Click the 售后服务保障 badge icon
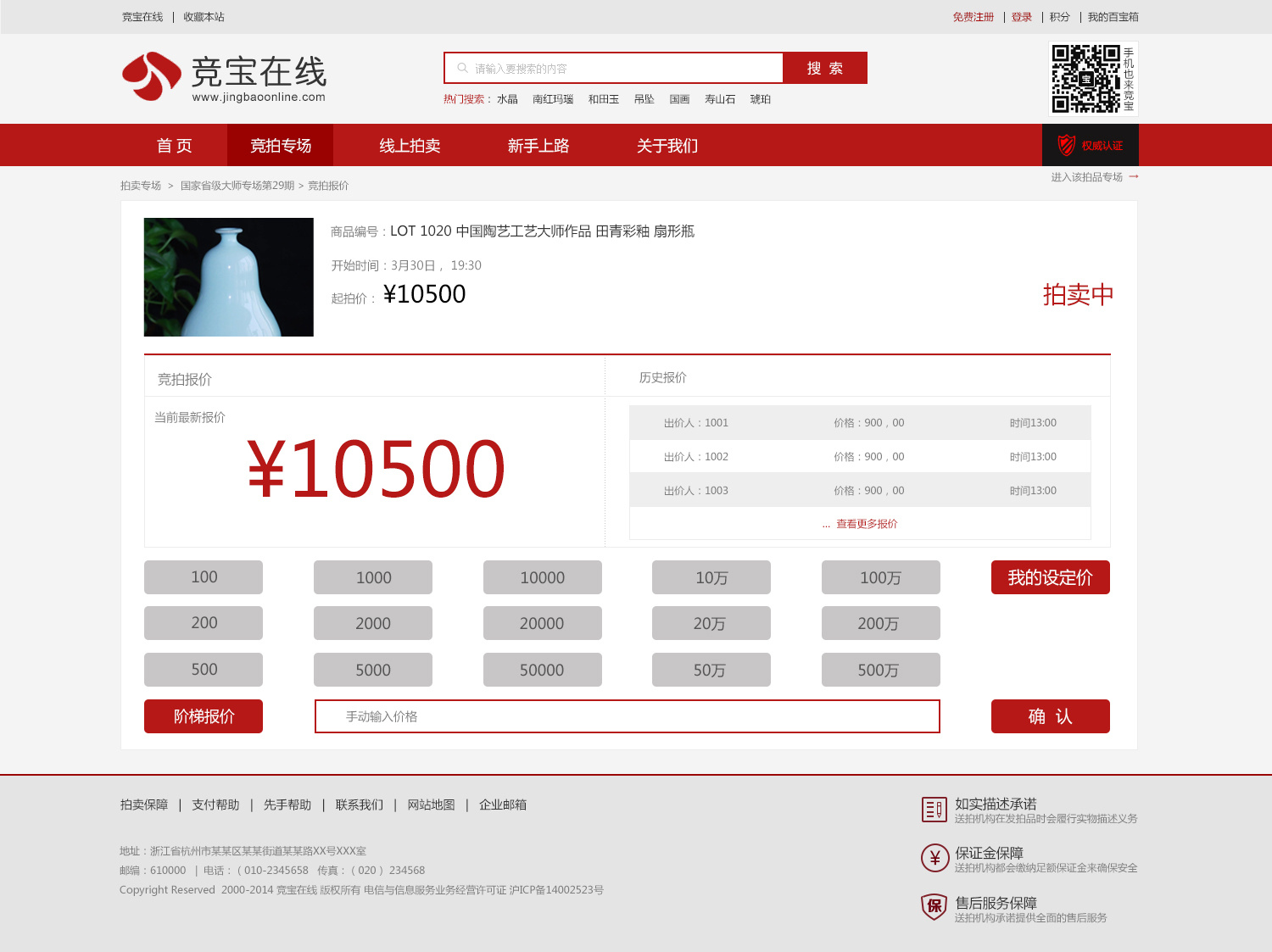This screenshot has width=1272, height=952. coord(934,909)
